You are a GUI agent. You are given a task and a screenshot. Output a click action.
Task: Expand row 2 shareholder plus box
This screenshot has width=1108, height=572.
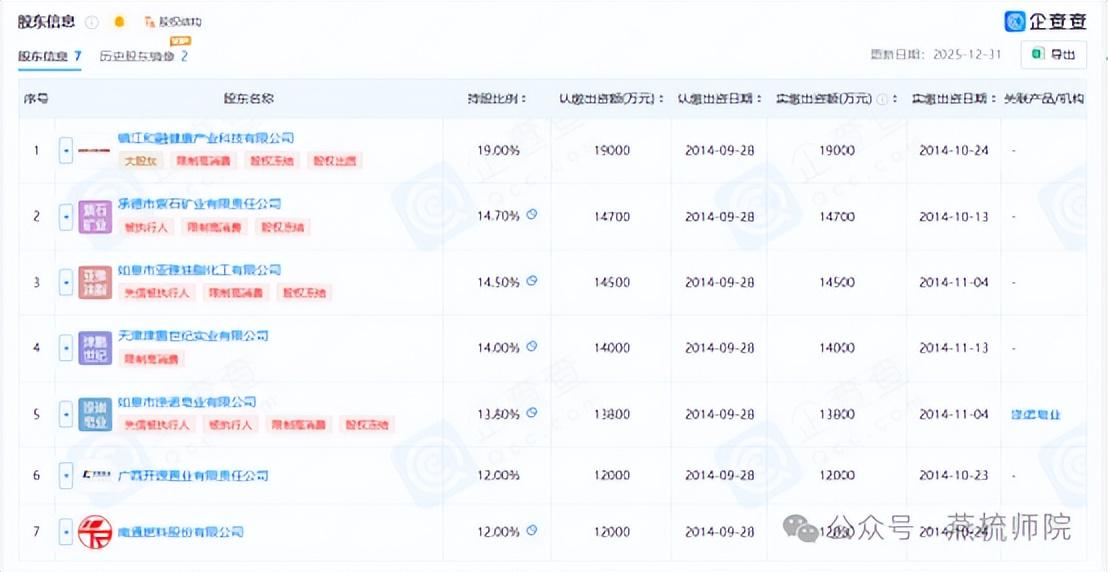click(66, 216)
